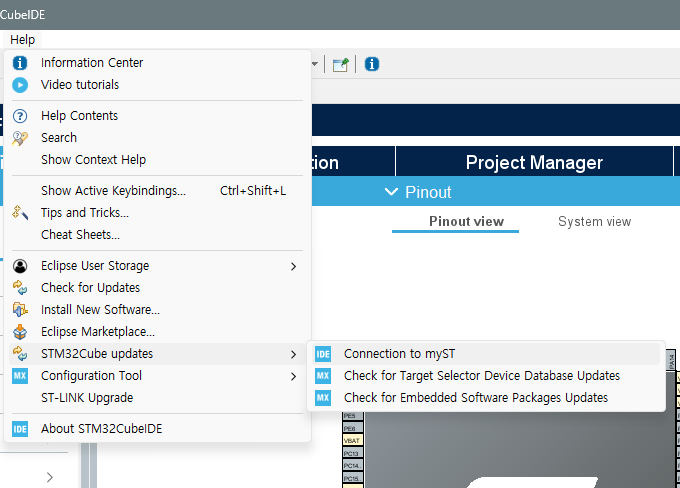This screenshot has height=488, width=680.
Task: Expand the STM32Cube updates submenu arrow
Action: (x=294, y=354)
